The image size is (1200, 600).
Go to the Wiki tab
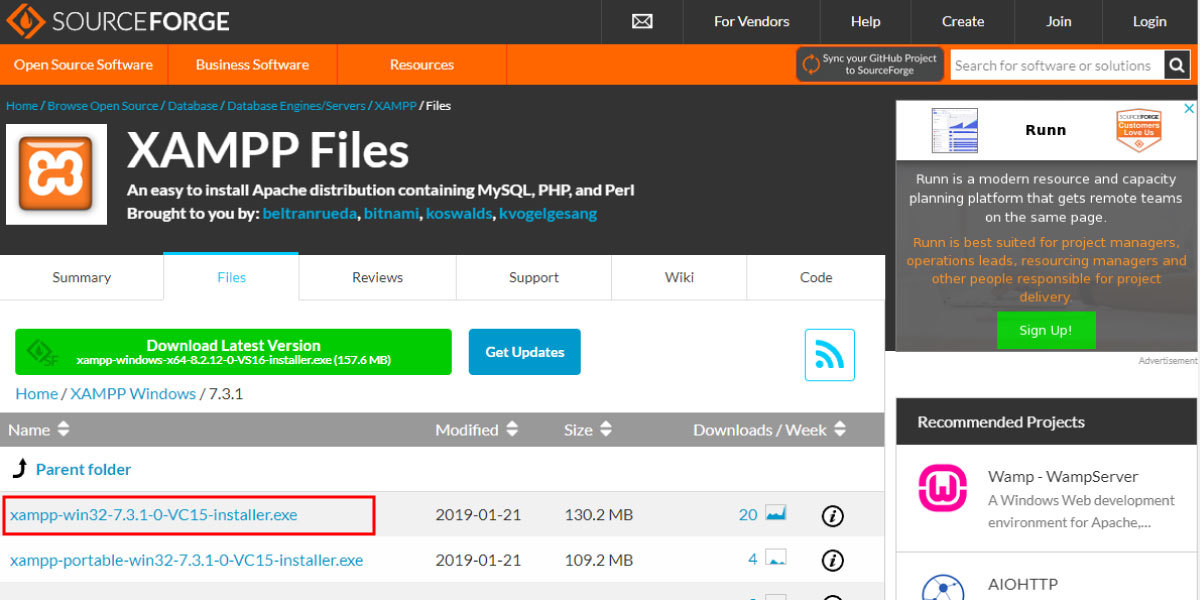679,277
